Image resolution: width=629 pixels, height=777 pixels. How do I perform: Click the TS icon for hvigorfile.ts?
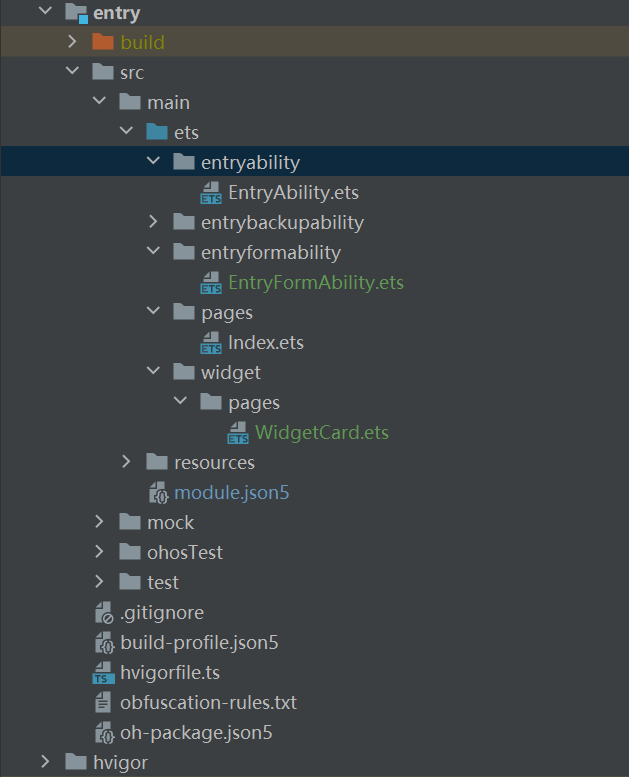103,673
